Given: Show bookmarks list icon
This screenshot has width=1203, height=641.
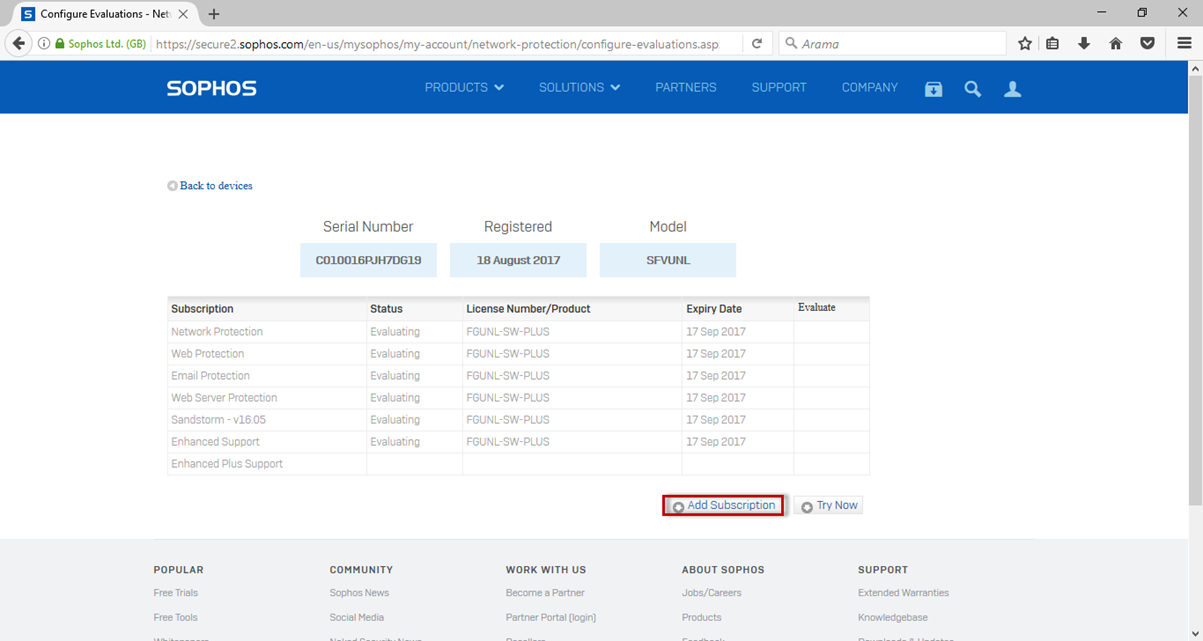Looking at the screenshot, I should coord(1053,44).
